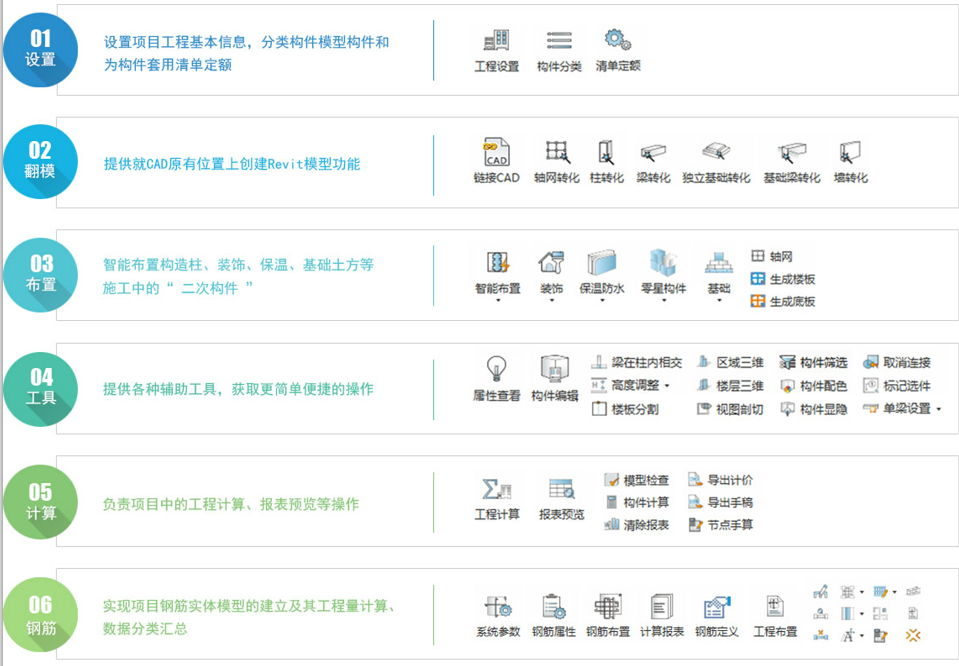This screenshot has width=959, height=666.
Task: Click the 独立基础转化 icon
Action: tap(716, 154)
